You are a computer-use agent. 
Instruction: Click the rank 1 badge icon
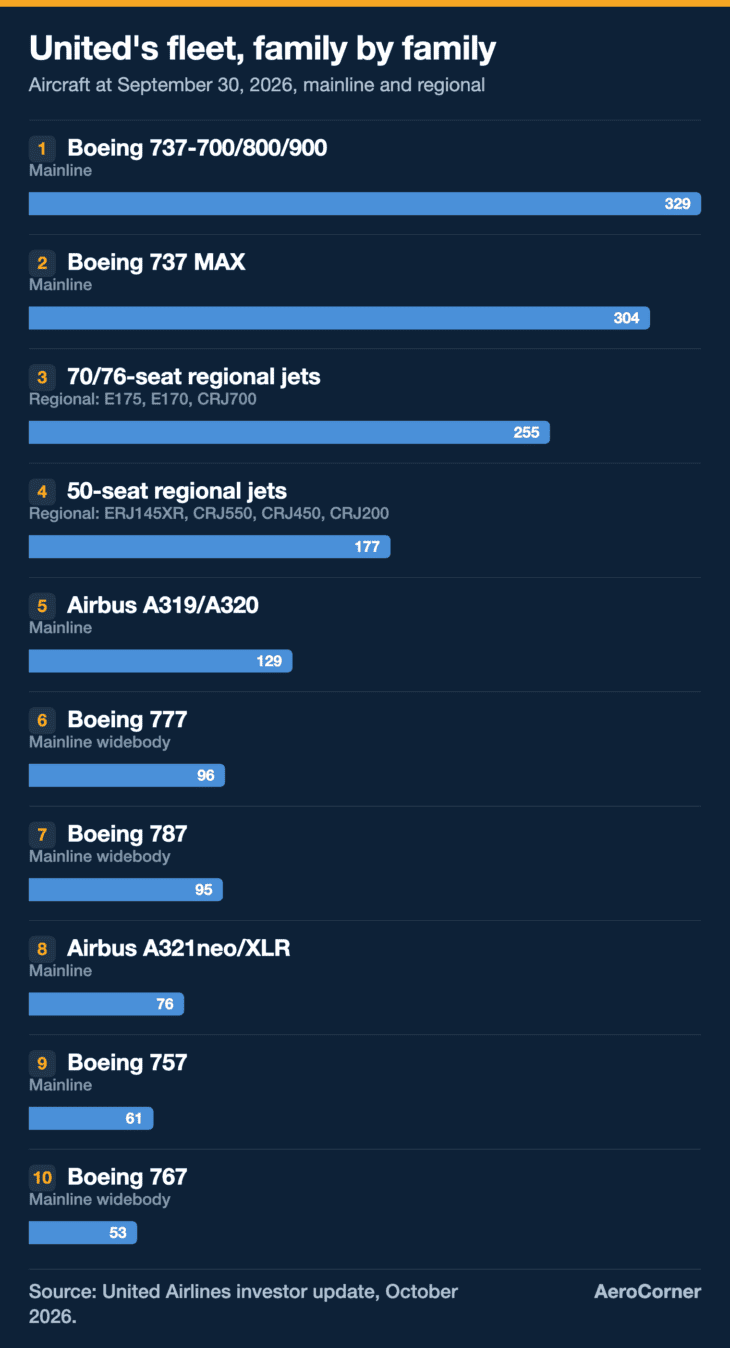pos(42,149)
